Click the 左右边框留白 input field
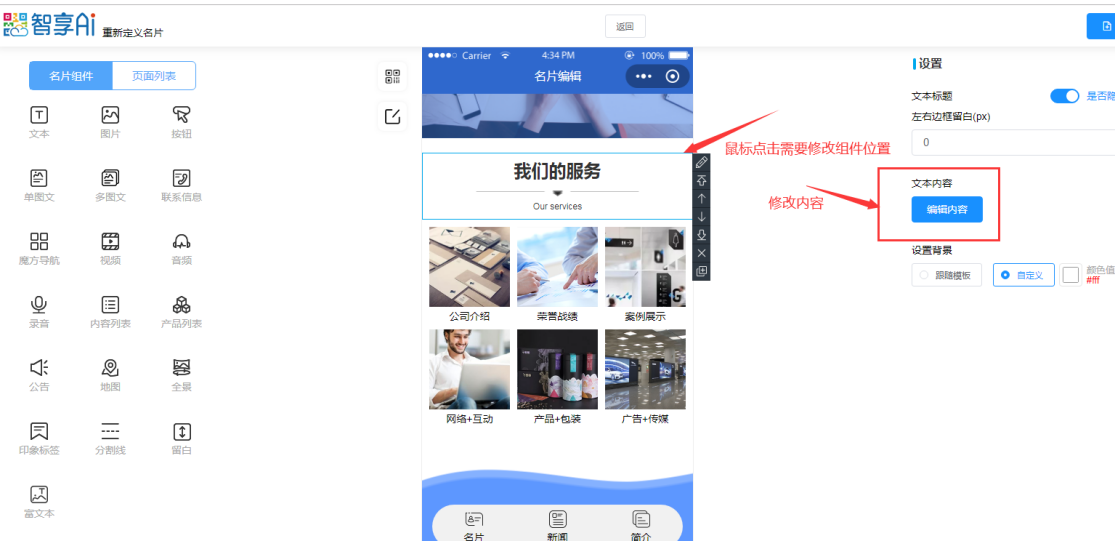This screenshot has height=541, width=1115. click(1010, 143)
